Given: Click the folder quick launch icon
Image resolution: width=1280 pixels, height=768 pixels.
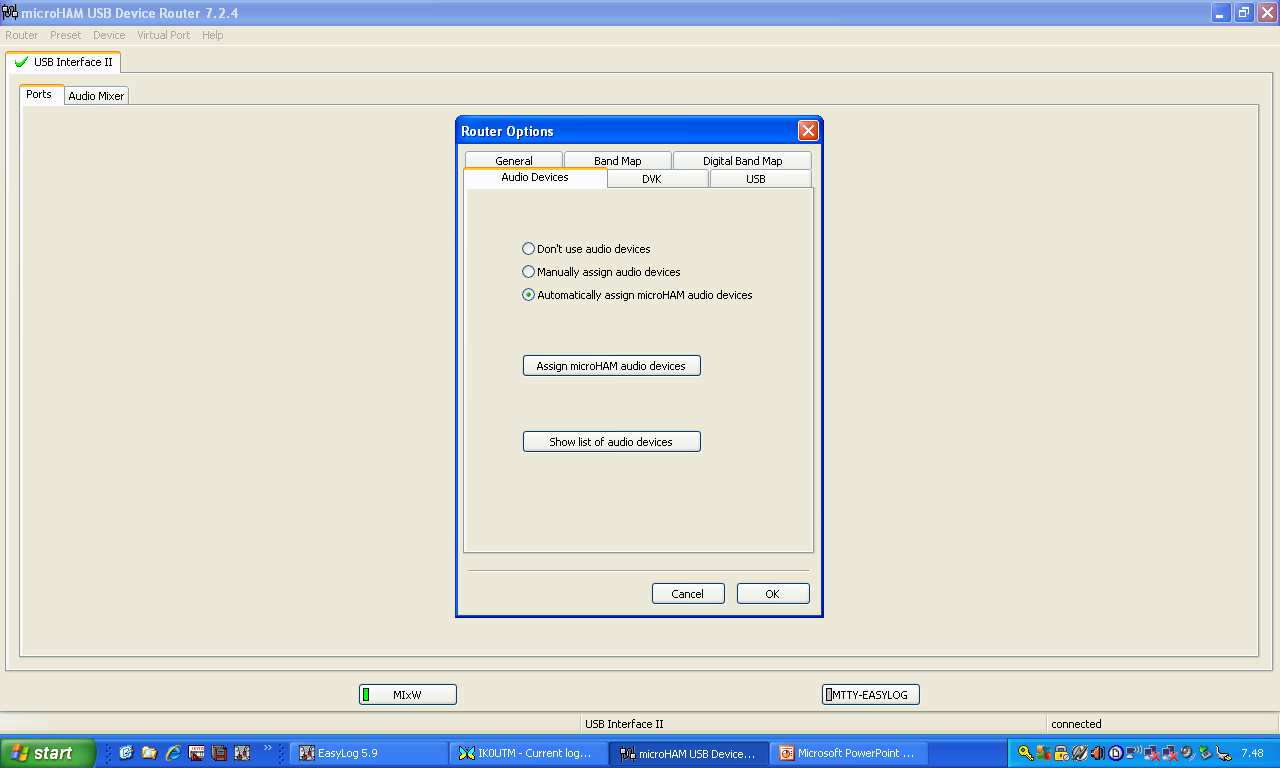Looking at the screenshot, I should coord(150,753).
